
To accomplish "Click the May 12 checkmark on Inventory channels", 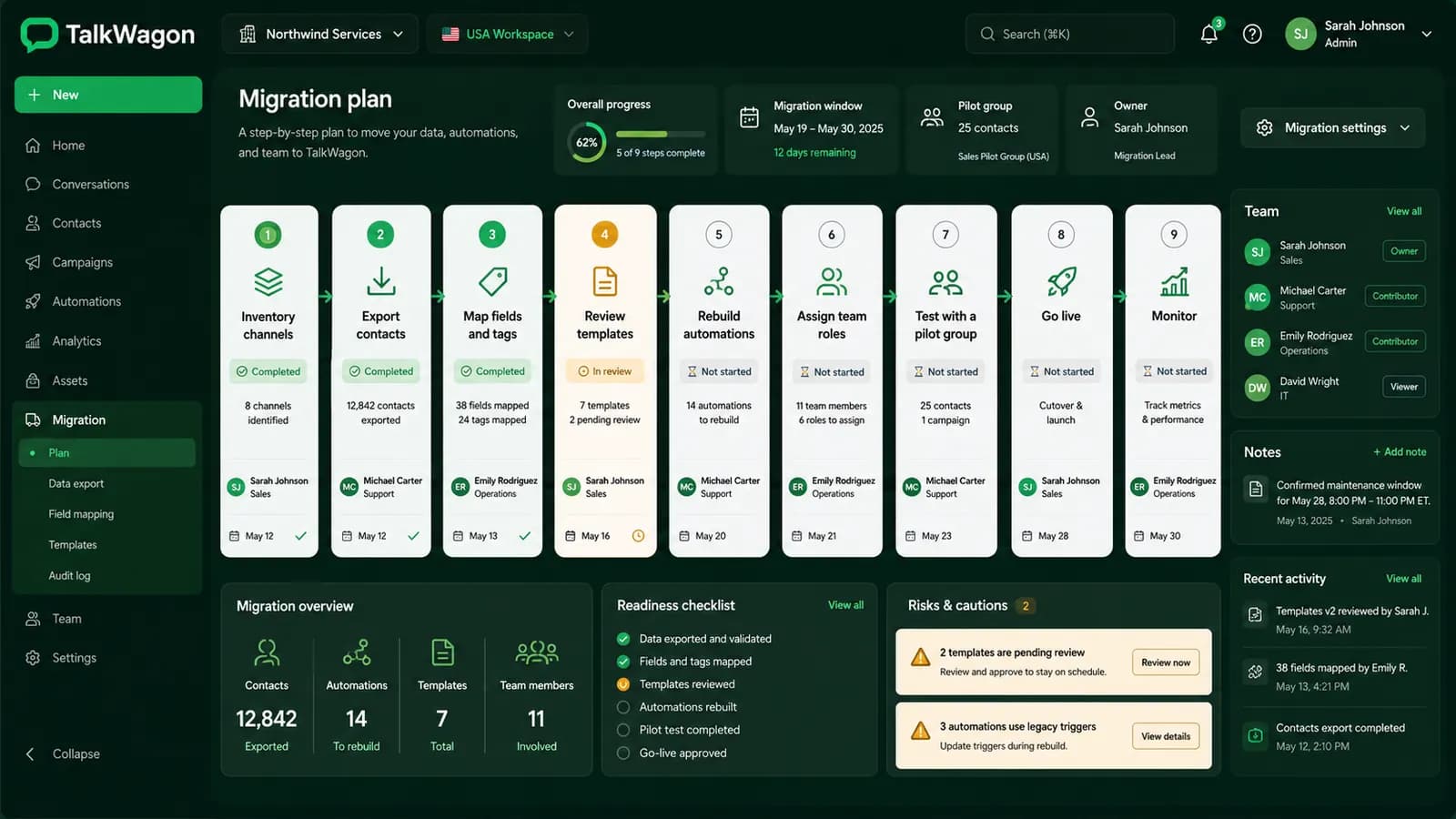I will (301, 536).
